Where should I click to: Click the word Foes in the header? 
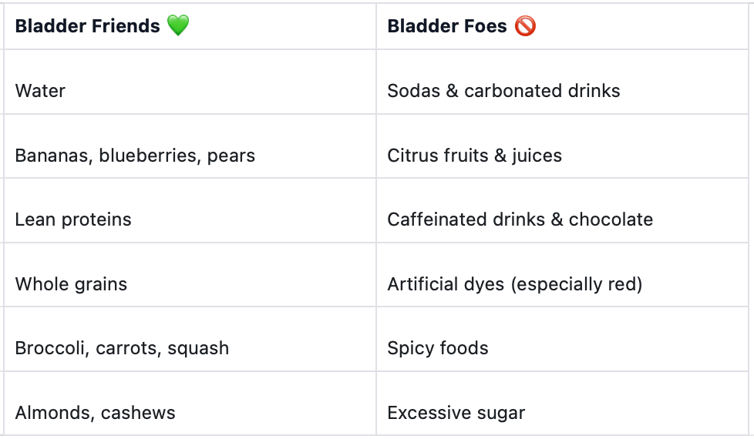tap(487, 26)
